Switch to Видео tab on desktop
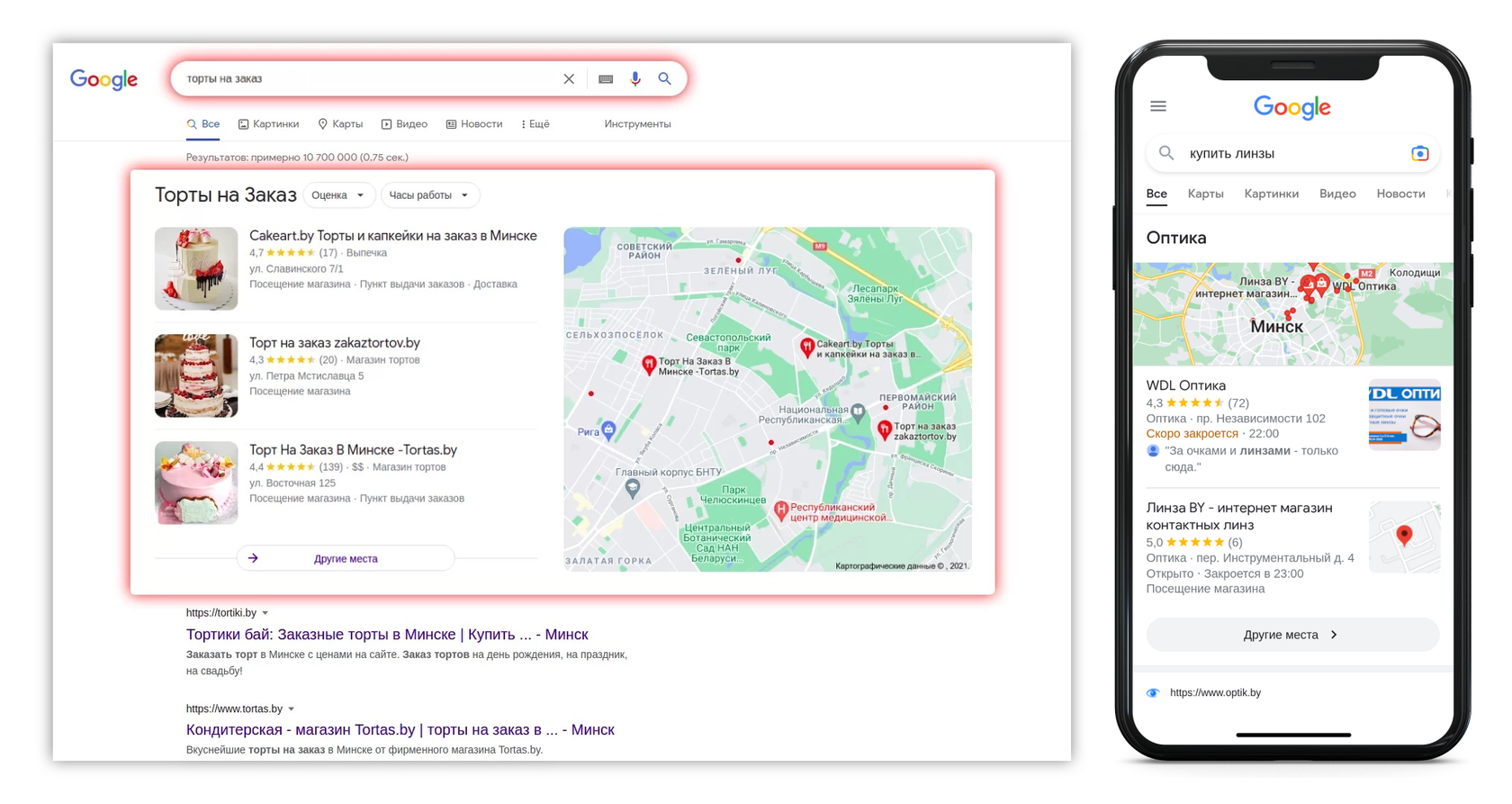 tap(404, 124)
